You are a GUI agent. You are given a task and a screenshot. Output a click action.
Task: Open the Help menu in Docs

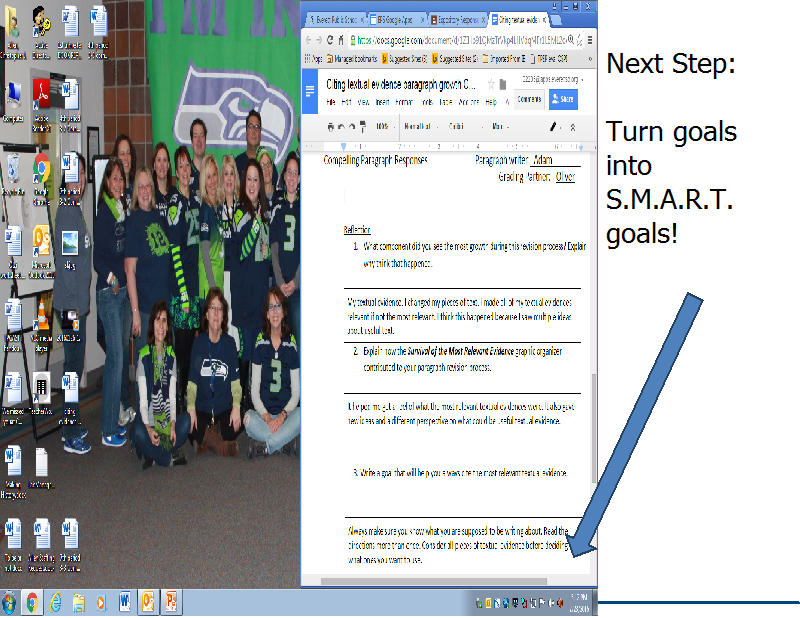coord(491,102)
